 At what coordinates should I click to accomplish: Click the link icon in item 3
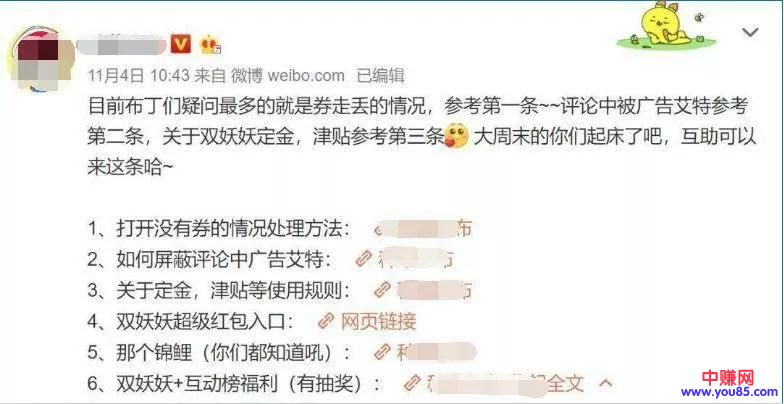(383, 290)
